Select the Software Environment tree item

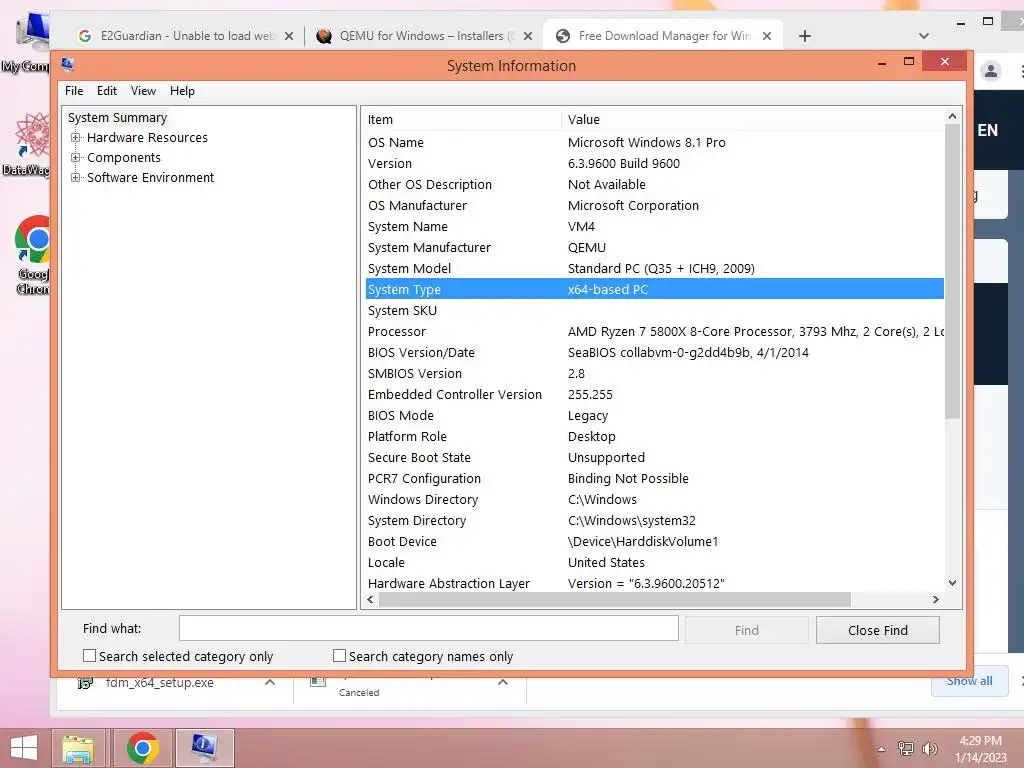click(150, 178)
